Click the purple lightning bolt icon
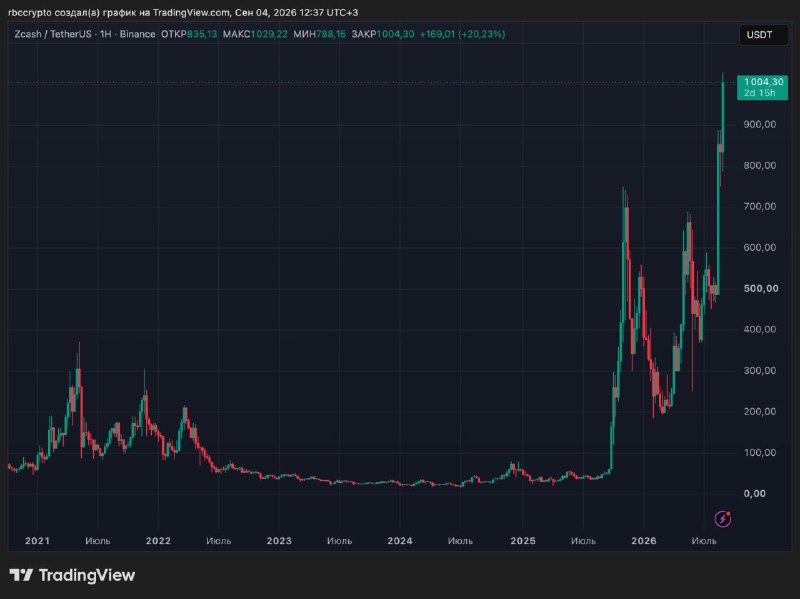This screenshot has height=599, width=800. (722, 519)
